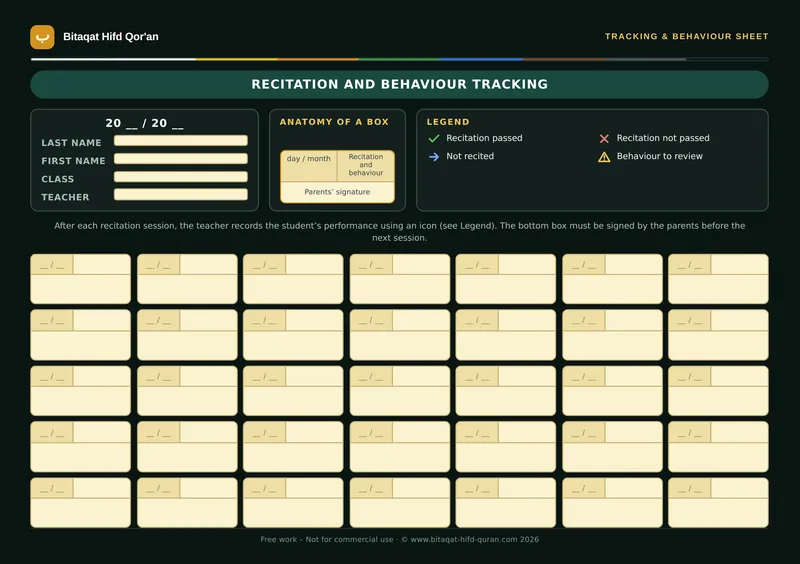Click the "LAST NAME" label
Image resolution: width=800 pixels, height=564 pixels.
(x=71, y=143)
